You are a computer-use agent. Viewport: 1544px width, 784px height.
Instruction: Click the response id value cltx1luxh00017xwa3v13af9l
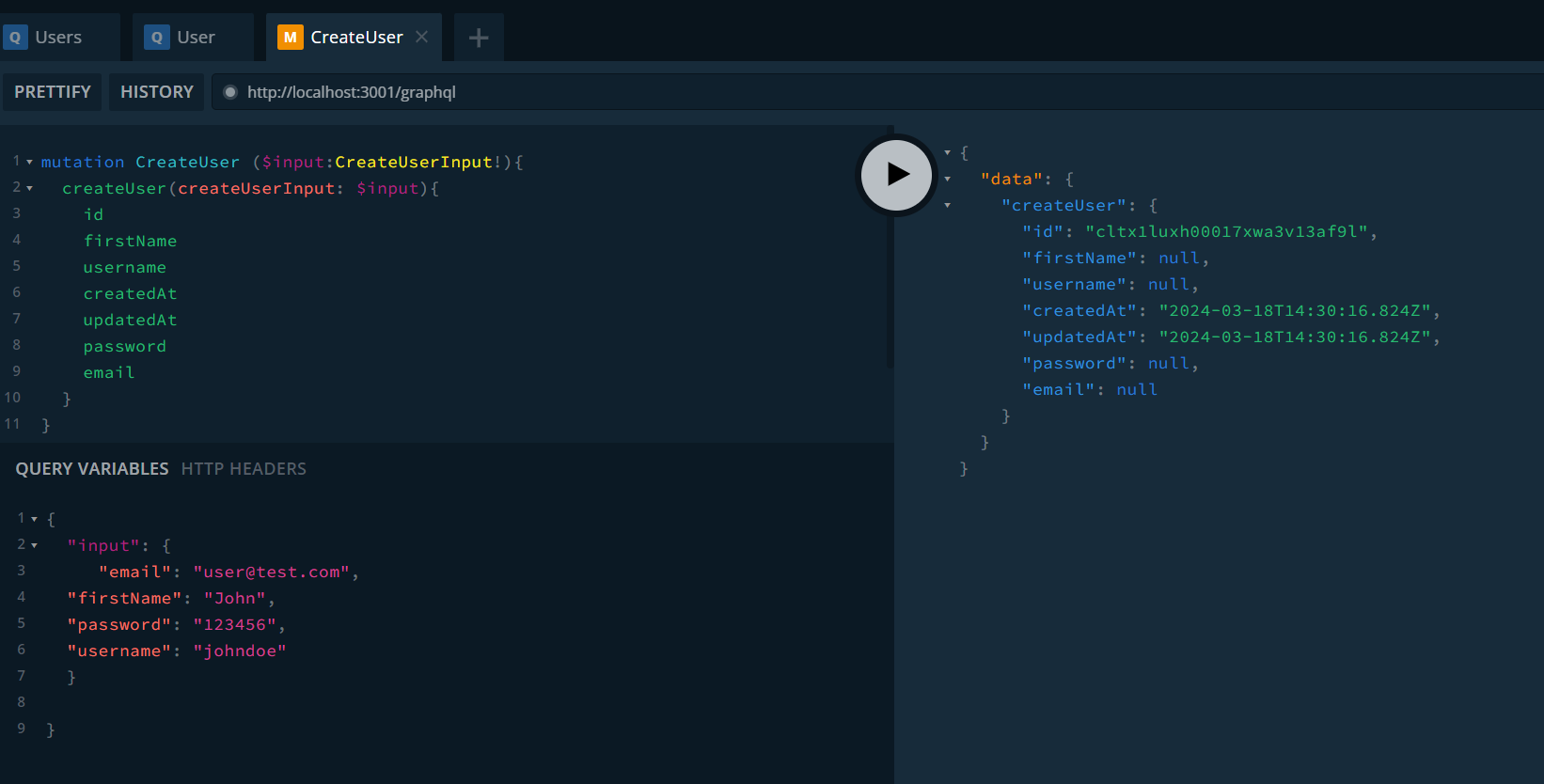1227,232
